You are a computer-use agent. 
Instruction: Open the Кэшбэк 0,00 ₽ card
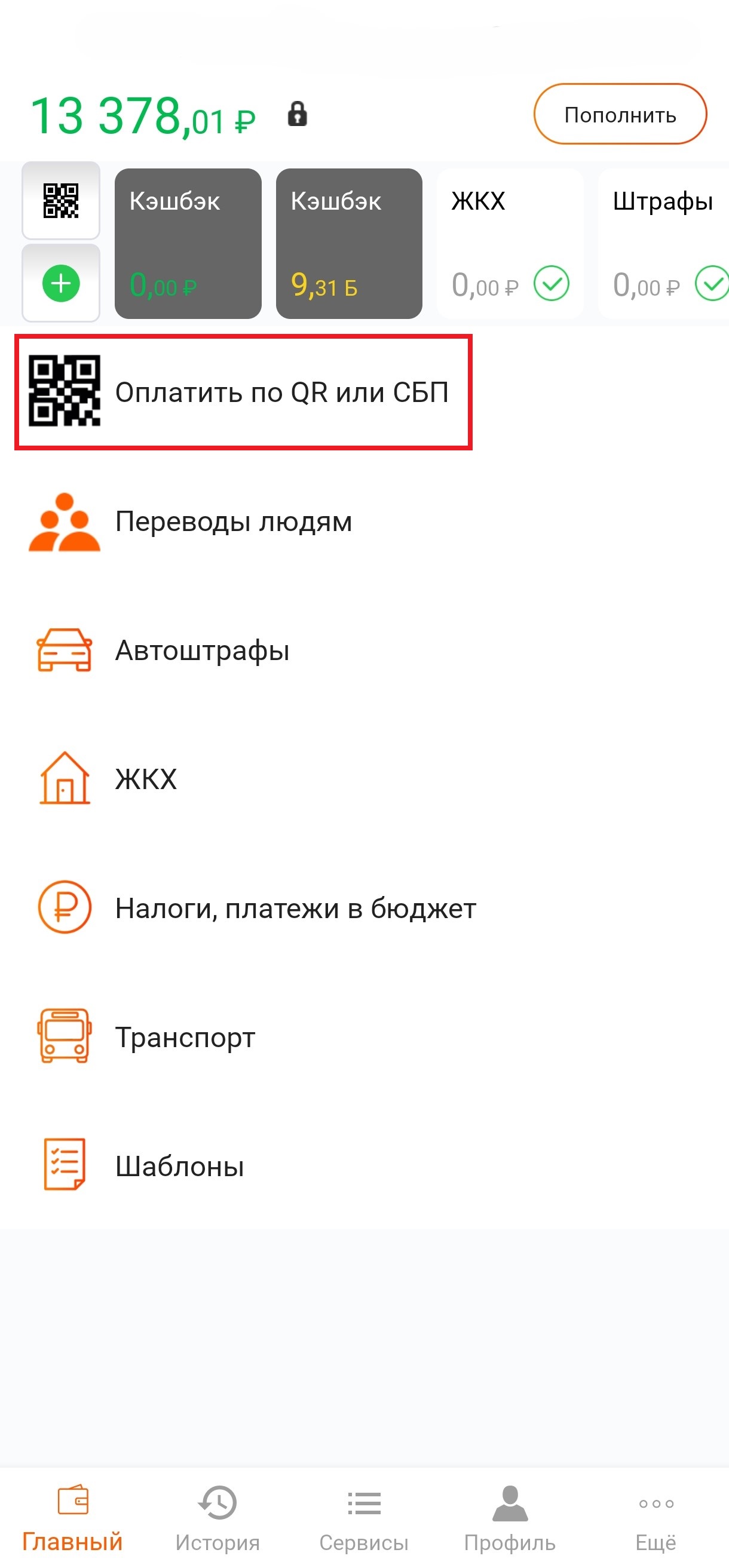pos(188,244)
